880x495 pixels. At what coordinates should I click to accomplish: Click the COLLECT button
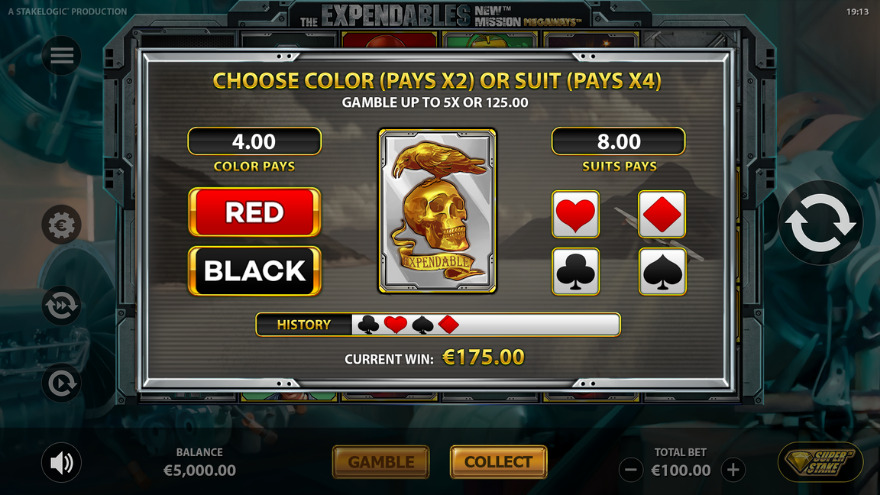click(498, 462)
